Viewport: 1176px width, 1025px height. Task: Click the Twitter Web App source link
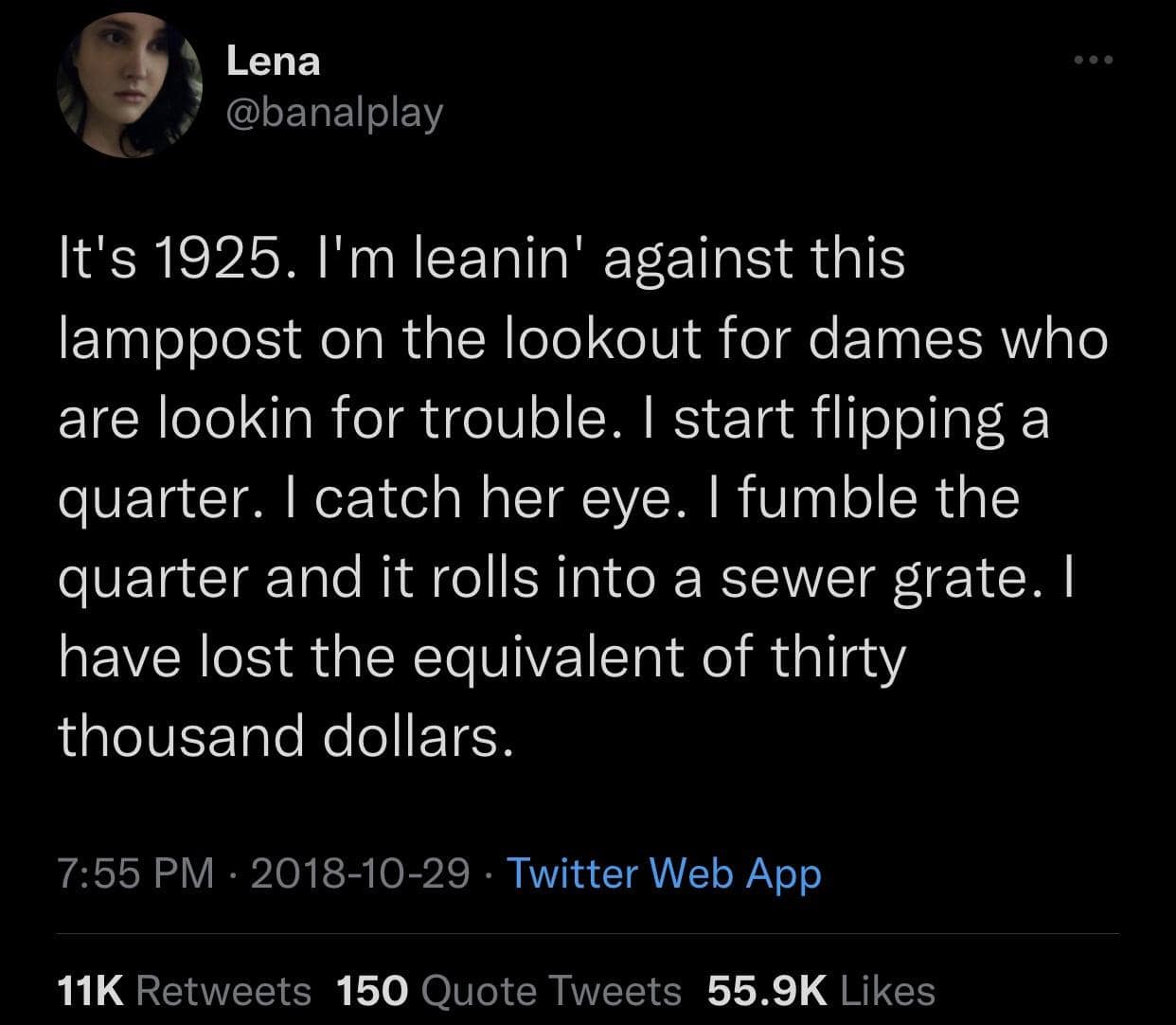click(665, 872)
